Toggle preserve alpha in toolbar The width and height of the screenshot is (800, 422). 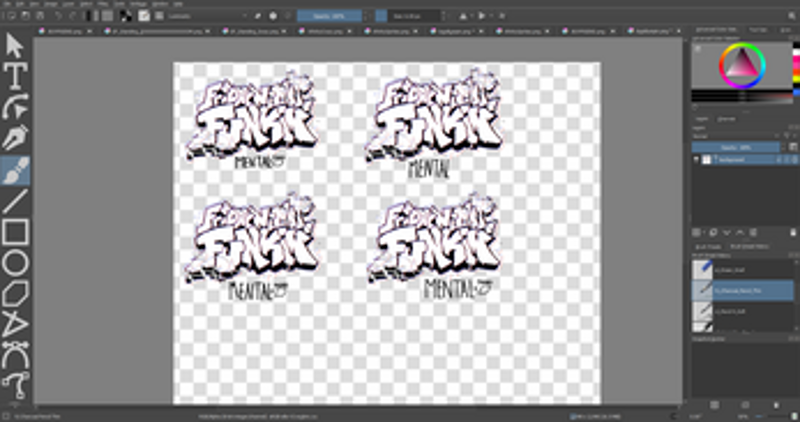pyautogui.click(x=273, y=16)
